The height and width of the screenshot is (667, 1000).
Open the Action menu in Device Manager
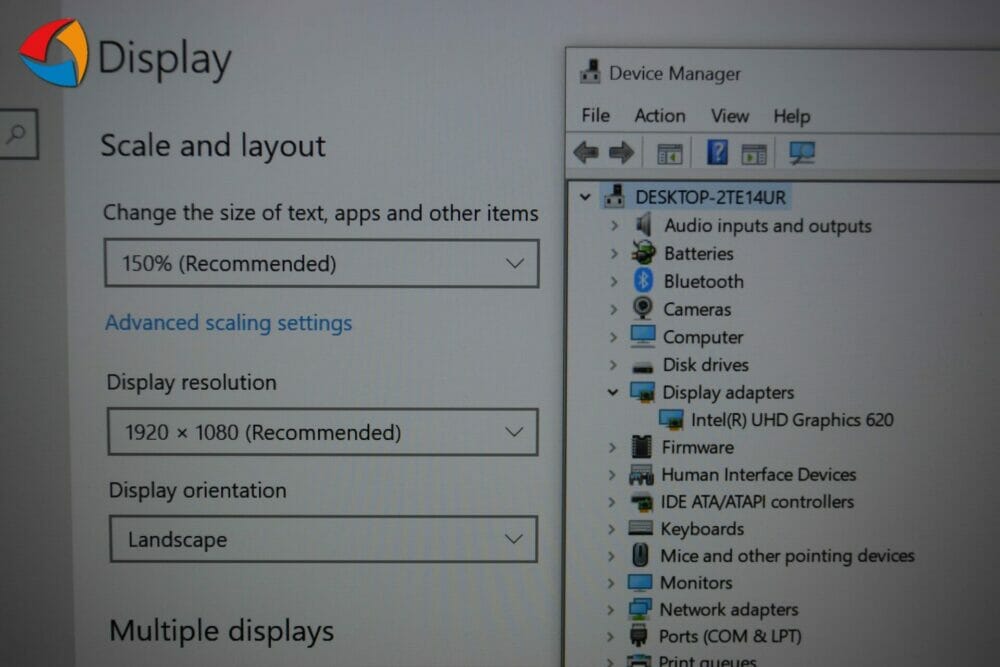(659, 116)
